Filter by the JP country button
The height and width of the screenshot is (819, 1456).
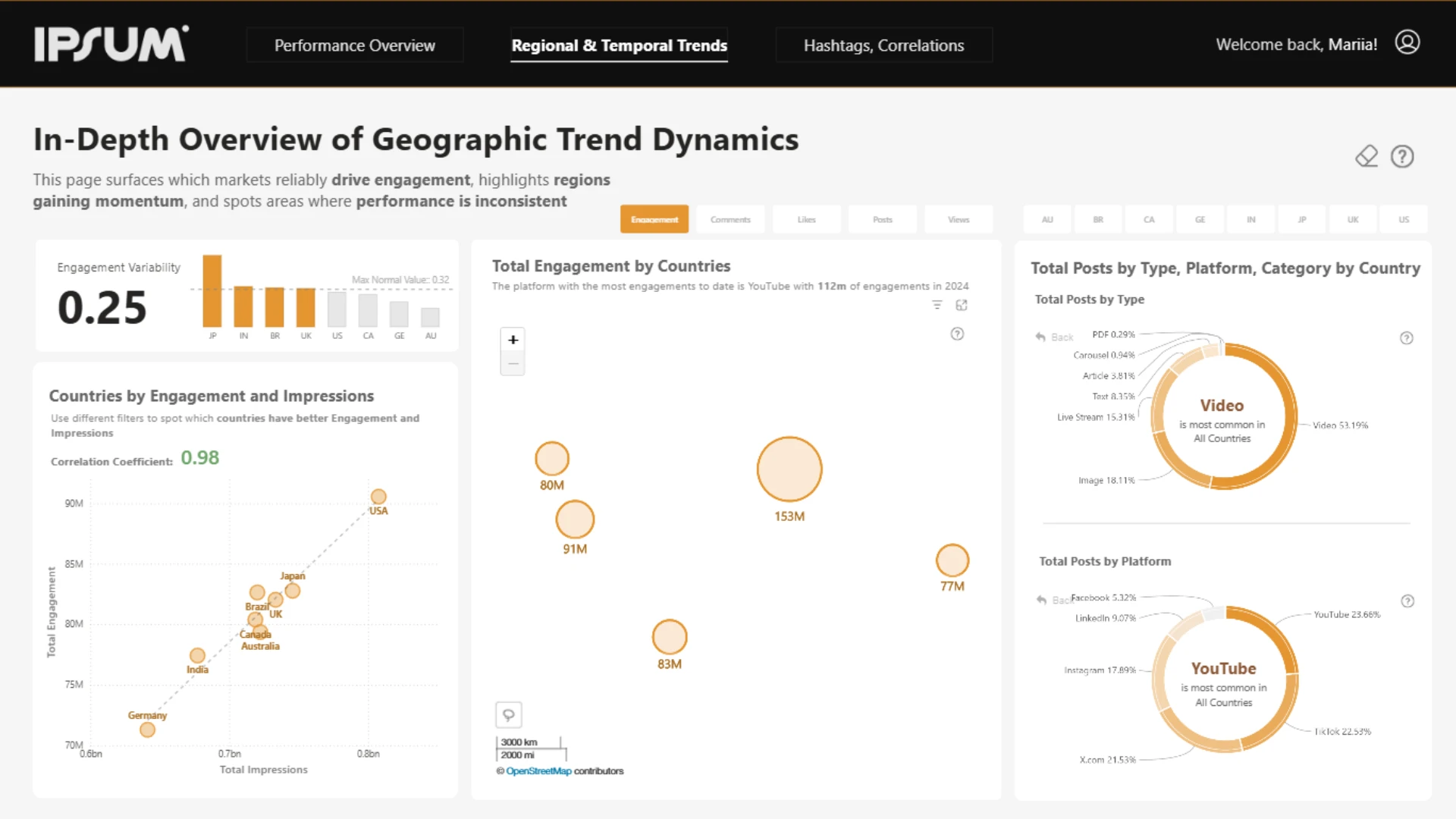pos(1302,219)
